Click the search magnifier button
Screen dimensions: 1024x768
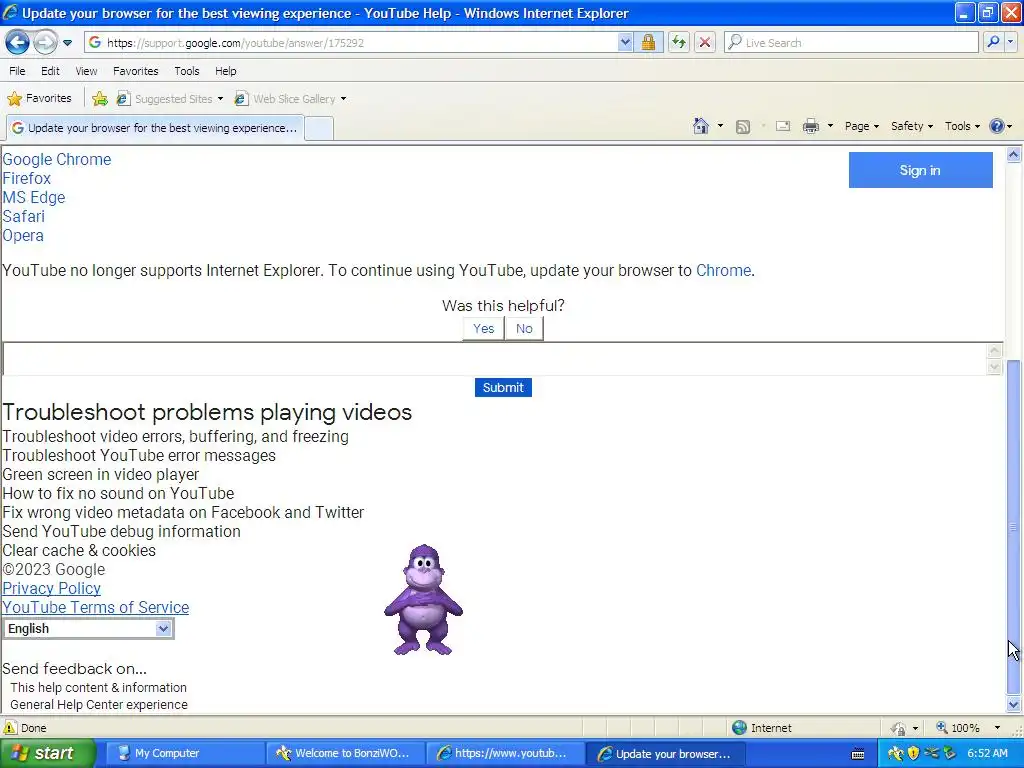993,42
